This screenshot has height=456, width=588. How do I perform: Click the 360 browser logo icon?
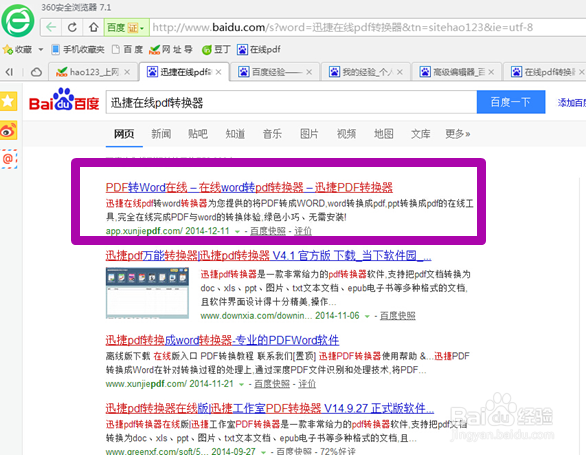point(18,21)
